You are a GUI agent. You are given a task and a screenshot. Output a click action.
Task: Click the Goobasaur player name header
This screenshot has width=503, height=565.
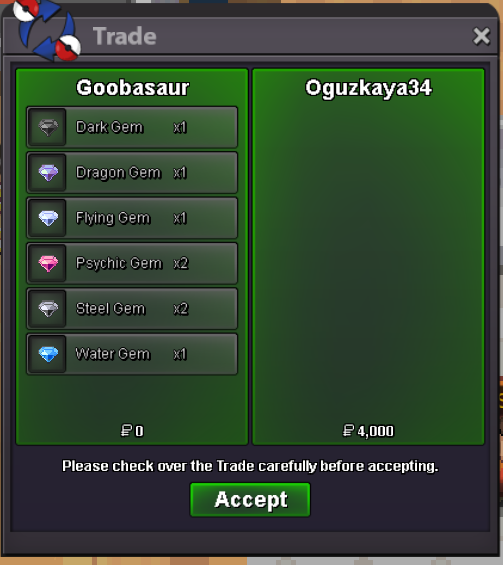pyautogui.click(x=132, y=88)
